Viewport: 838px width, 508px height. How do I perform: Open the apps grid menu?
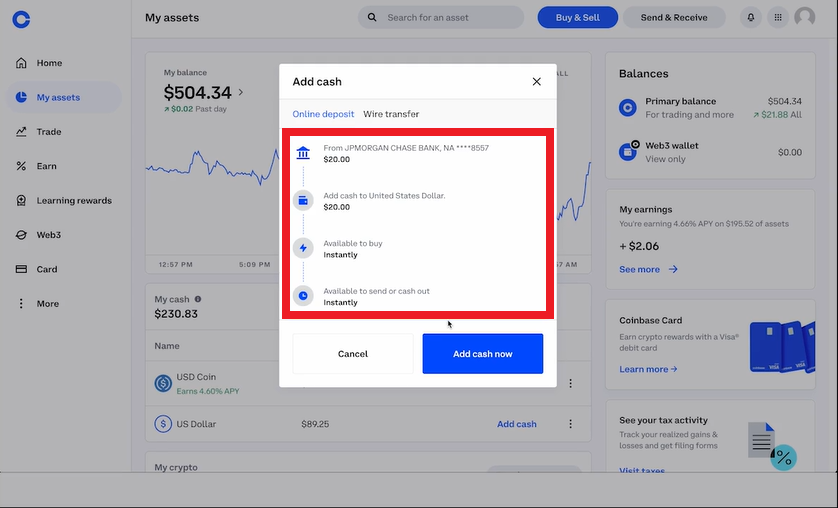[778, 18]
